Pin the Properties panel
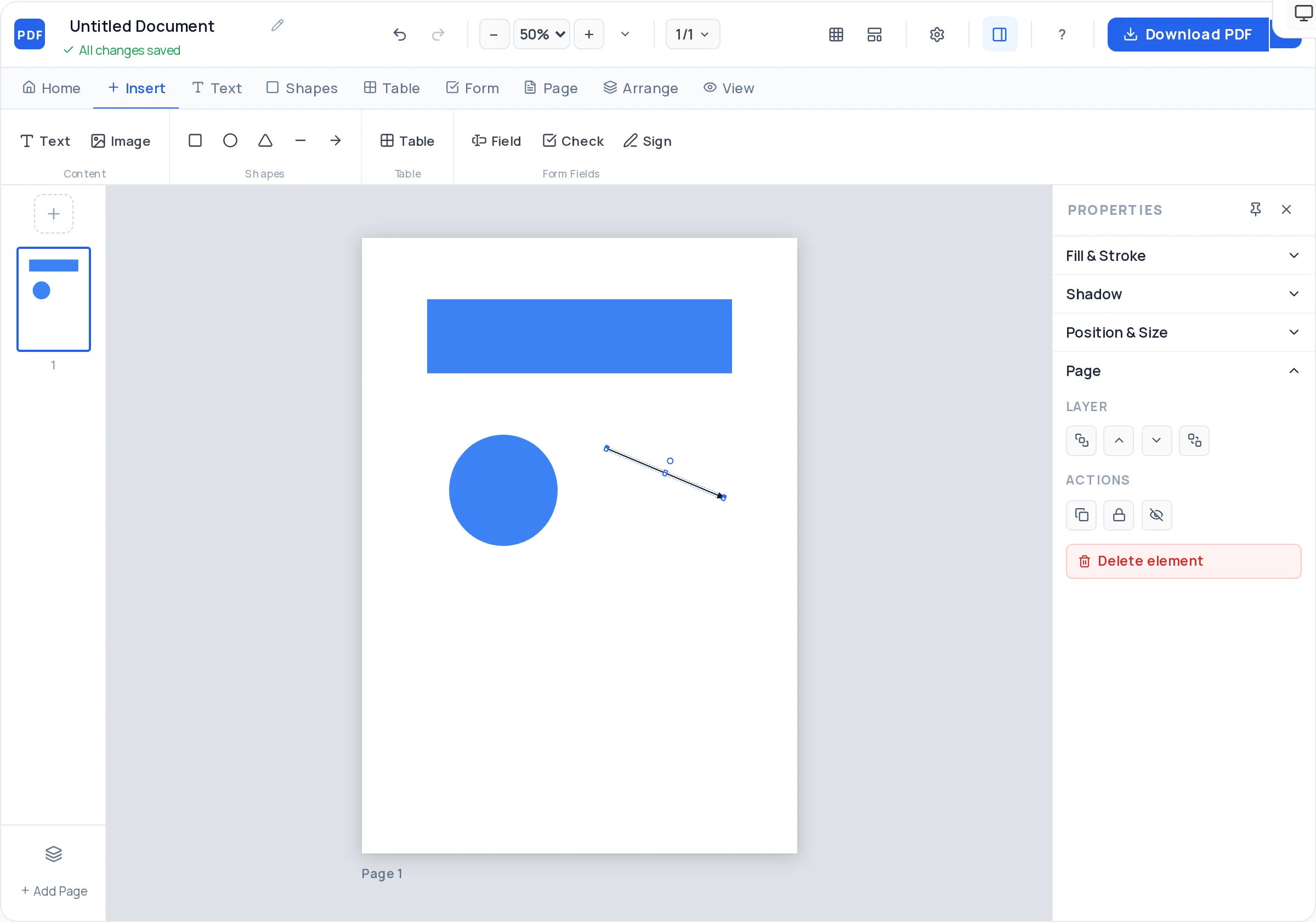This screenshot has width=1316, height=922. coord(1255,210)
